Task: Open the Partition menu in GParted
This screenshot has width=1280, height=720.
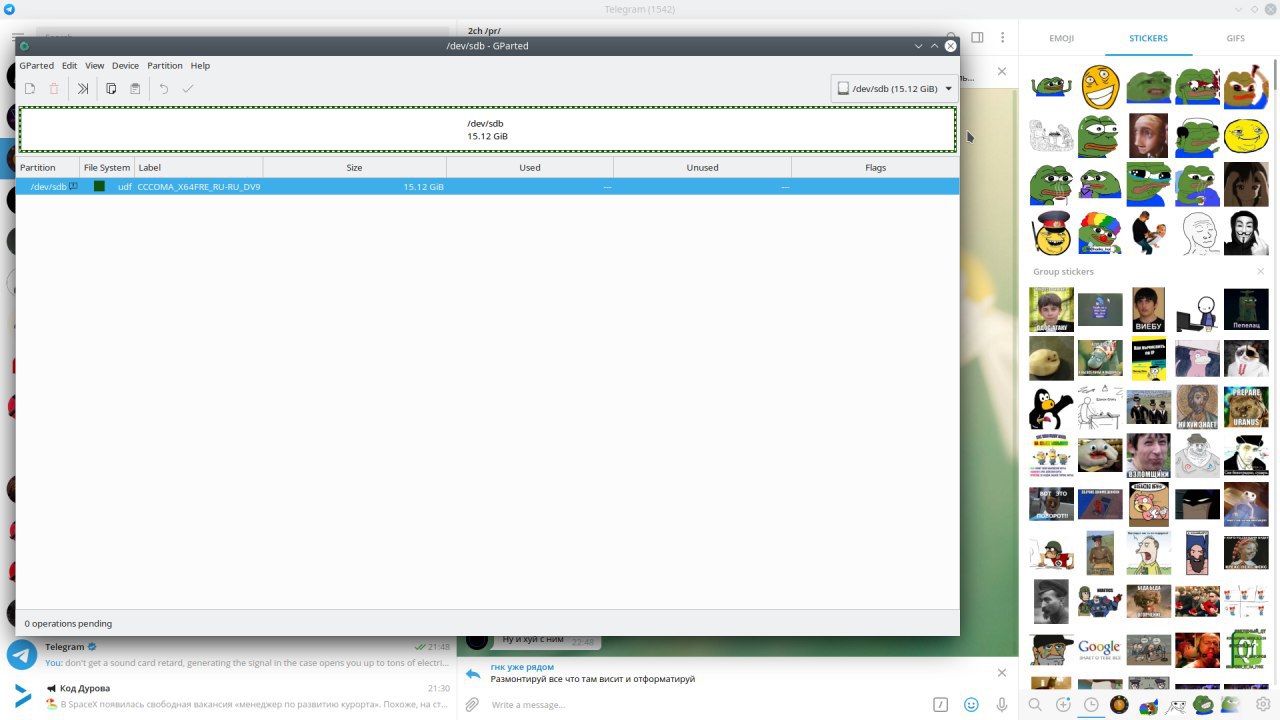Action: click(165, 65)
